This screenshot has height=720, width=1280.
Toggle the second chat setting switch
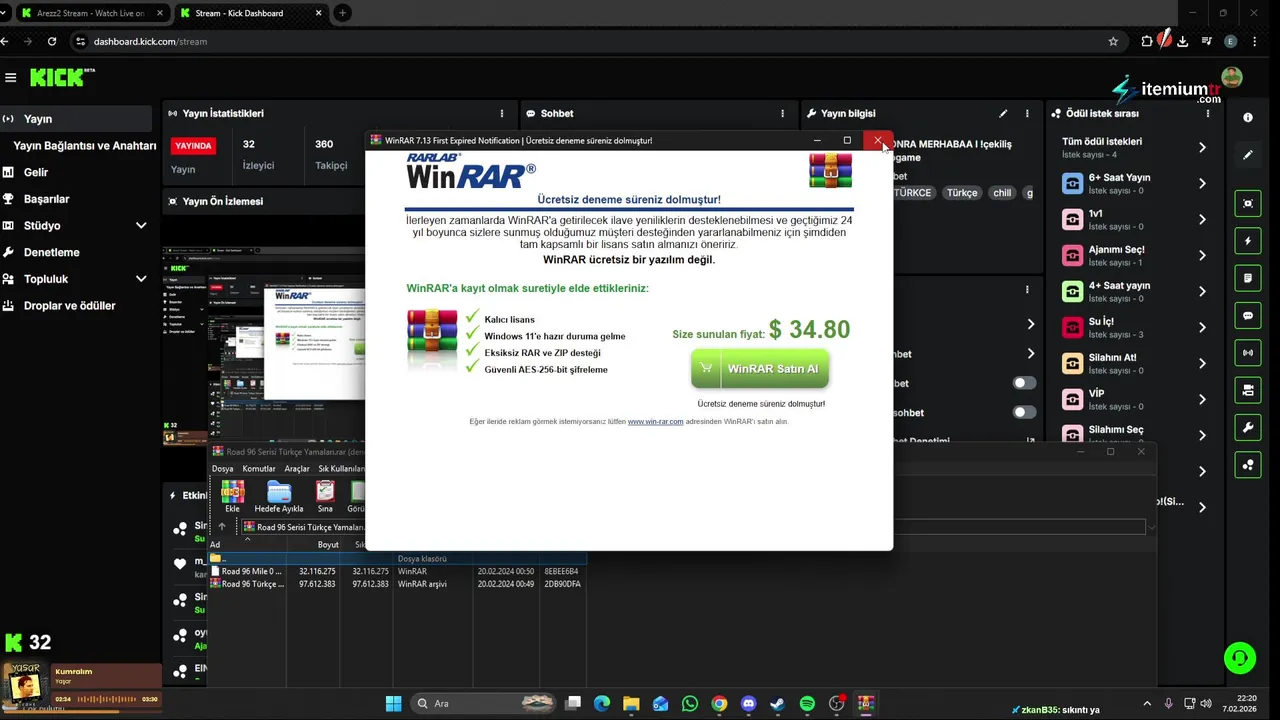[x=1024, y=412]
